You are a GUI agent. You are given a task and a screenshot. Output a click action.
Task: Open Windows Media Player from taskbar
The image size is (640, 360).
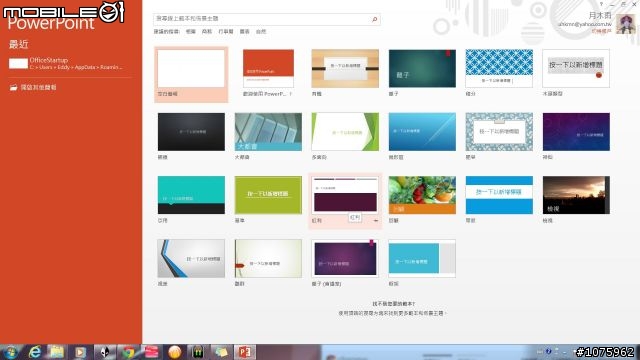click(x=80, y=352)
